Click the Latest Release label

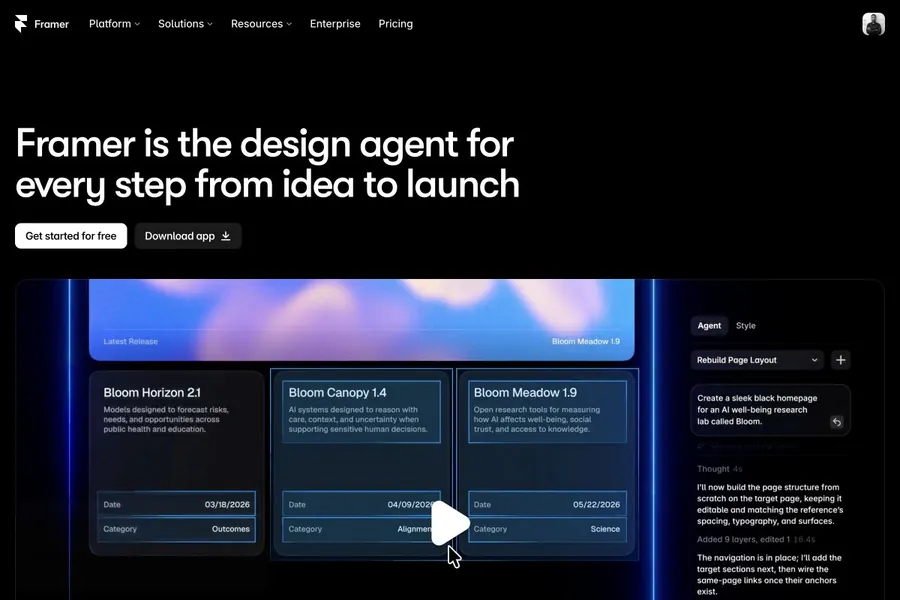(x=130, y=341)
